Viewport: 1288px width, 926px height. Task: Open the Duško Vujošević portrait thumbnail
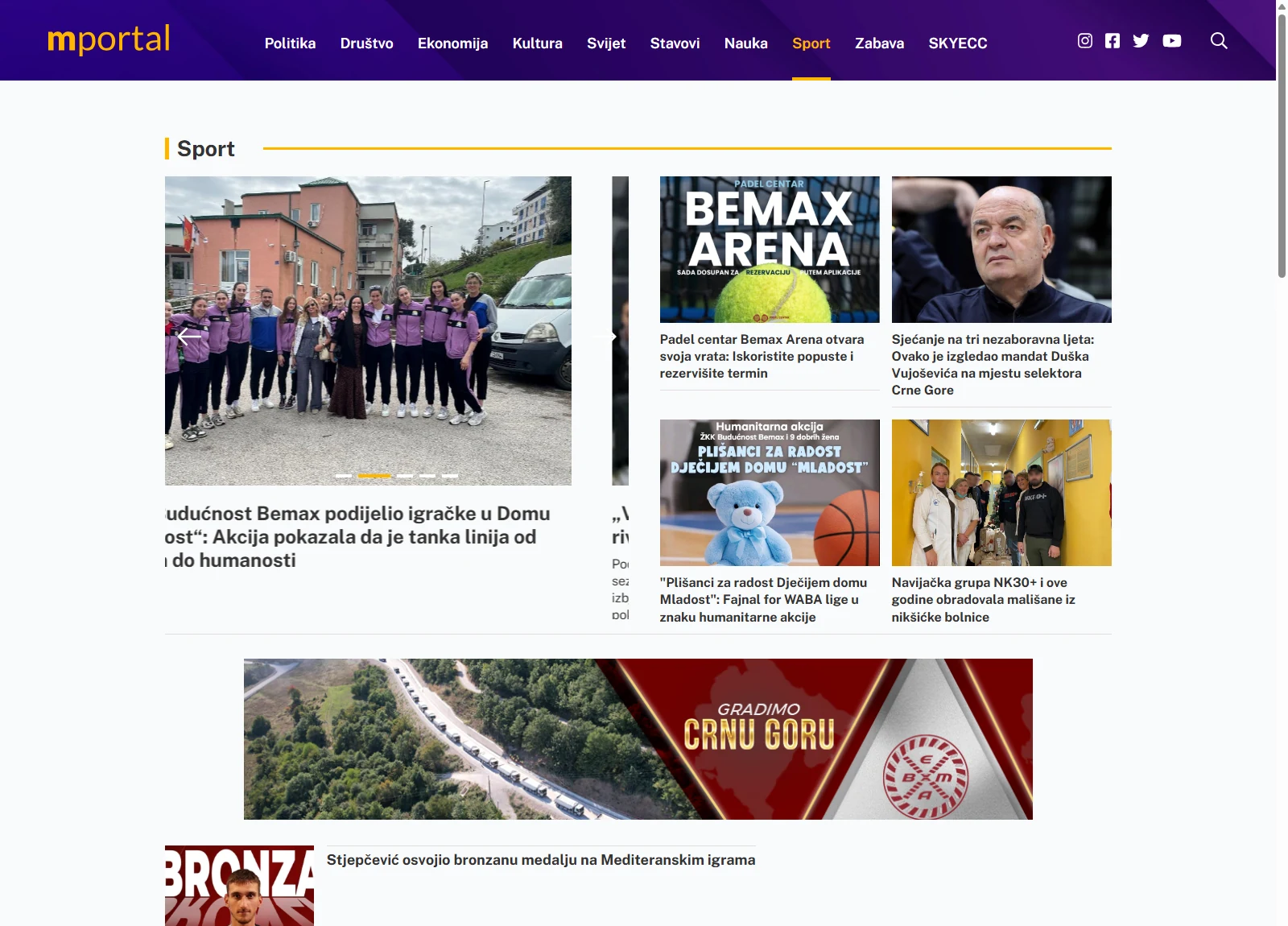click(x=1001, y=250)
